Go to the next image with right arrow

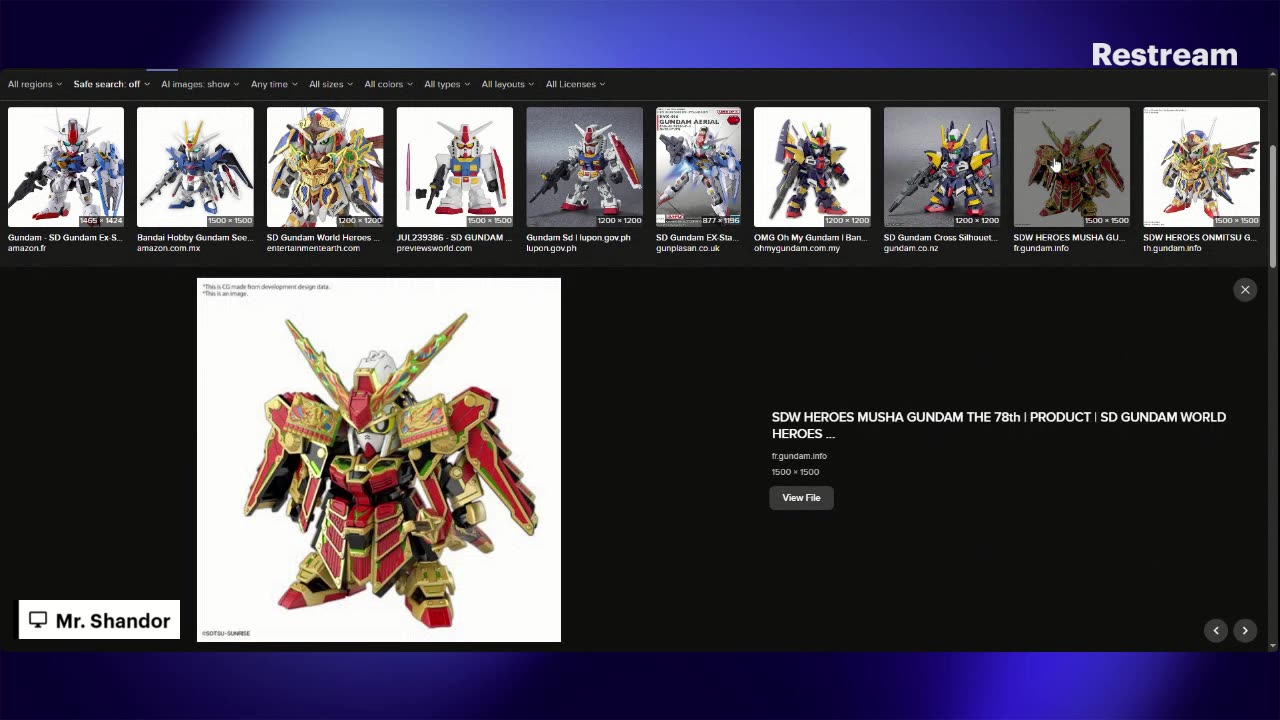[1245, 630]
